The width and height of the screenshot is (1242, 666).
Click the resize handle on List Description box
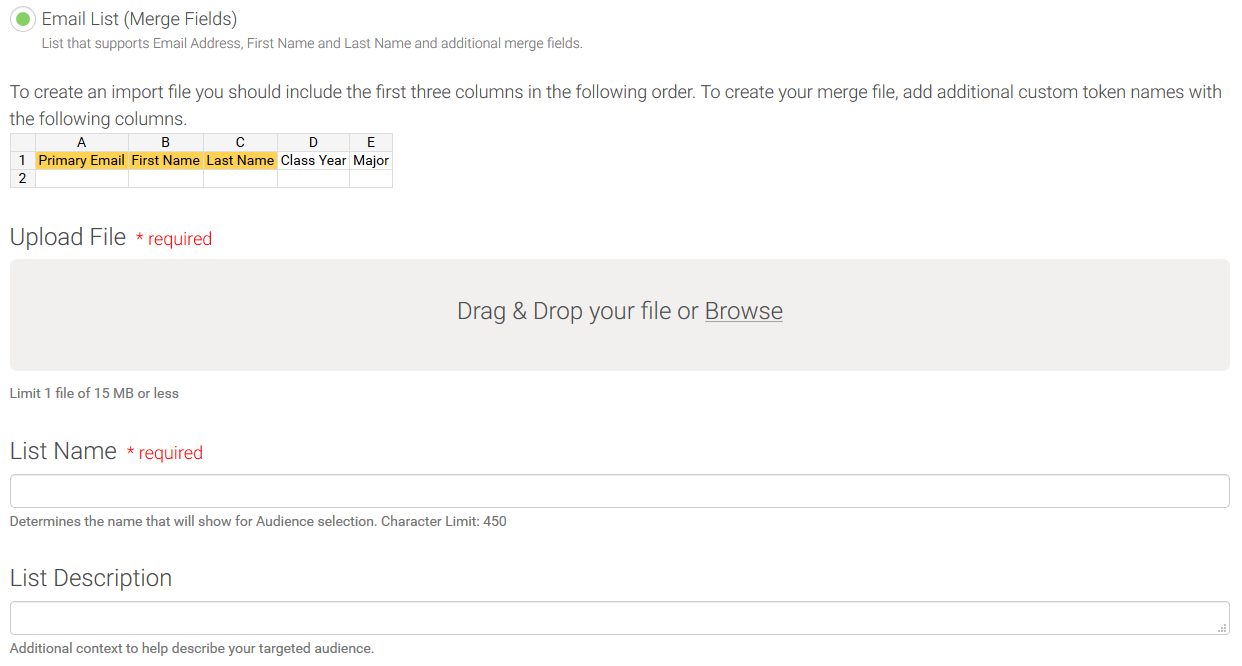pos(1222,628)
